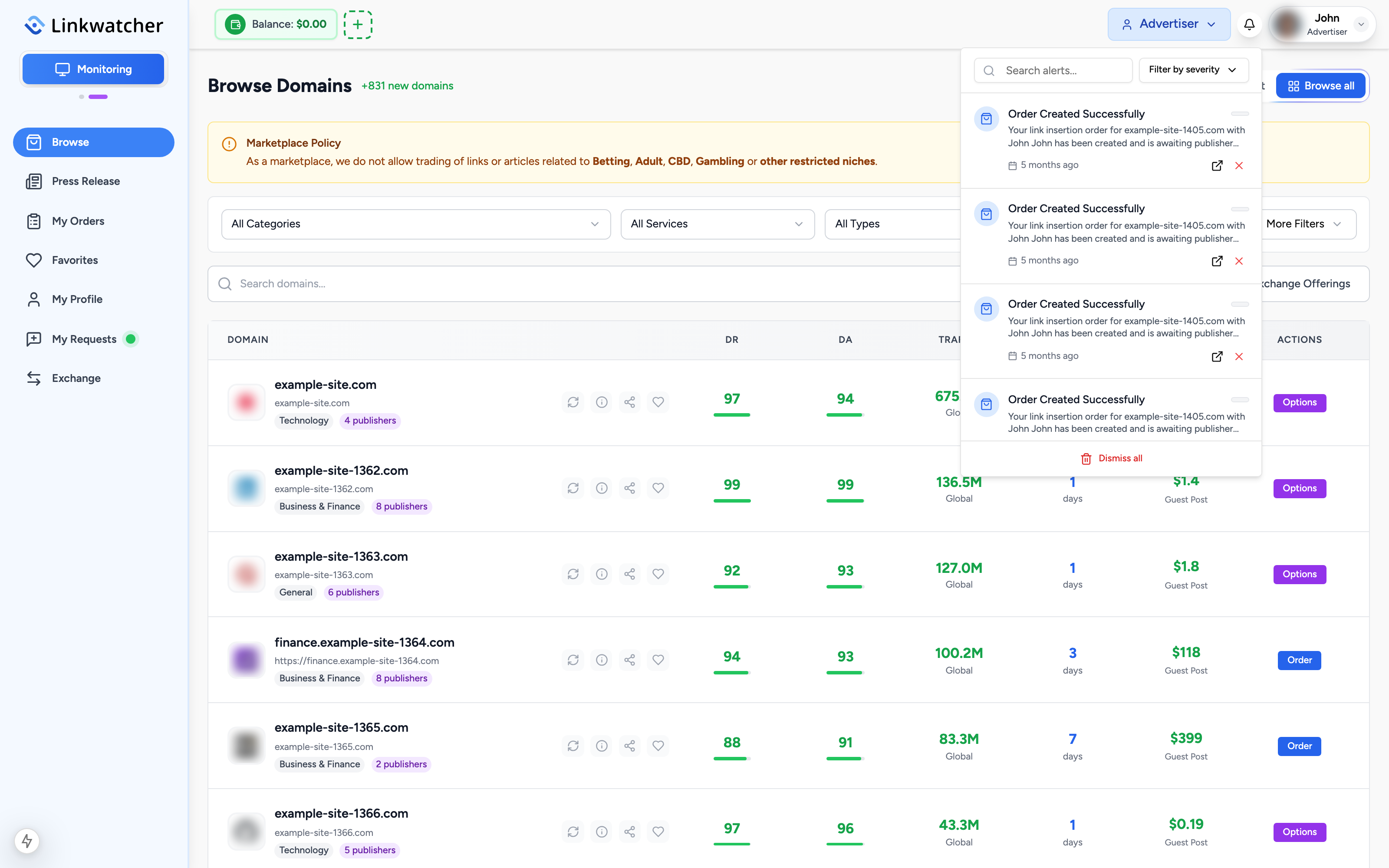Show info for example-site-1365.com

[x=602, y=746]
